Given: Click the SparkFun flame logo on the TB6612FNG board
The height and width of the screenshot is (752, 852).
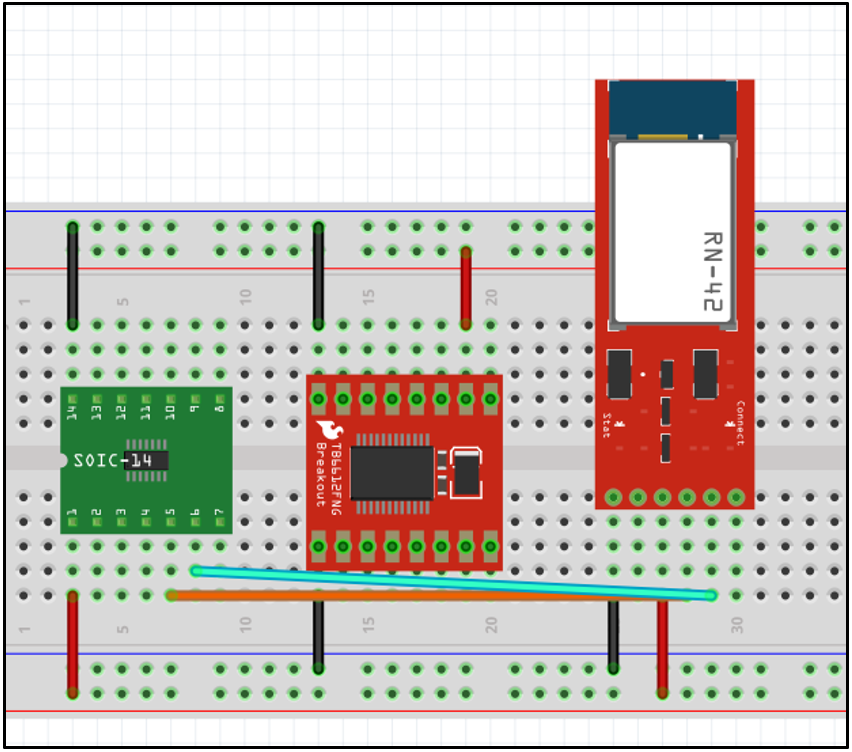Looking at the screenshot, I should click(x=329, y=430).
